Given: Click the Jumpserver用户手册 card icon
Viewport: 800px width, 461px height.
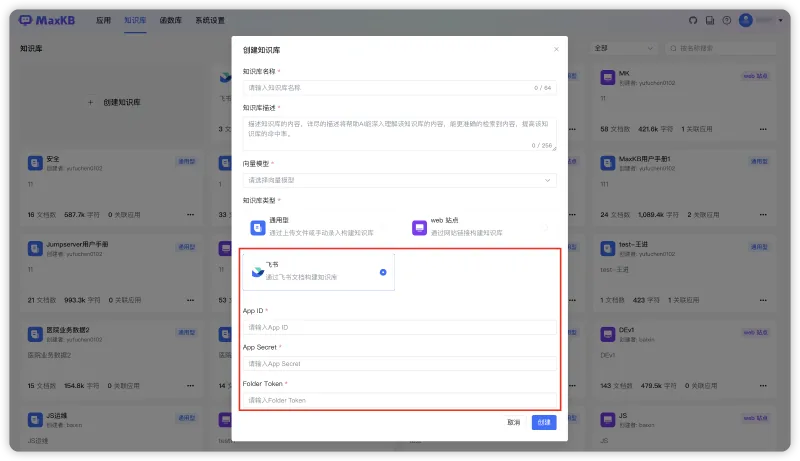Looking at the screenshot, I should pyautogui.click(x=35, y=249).
